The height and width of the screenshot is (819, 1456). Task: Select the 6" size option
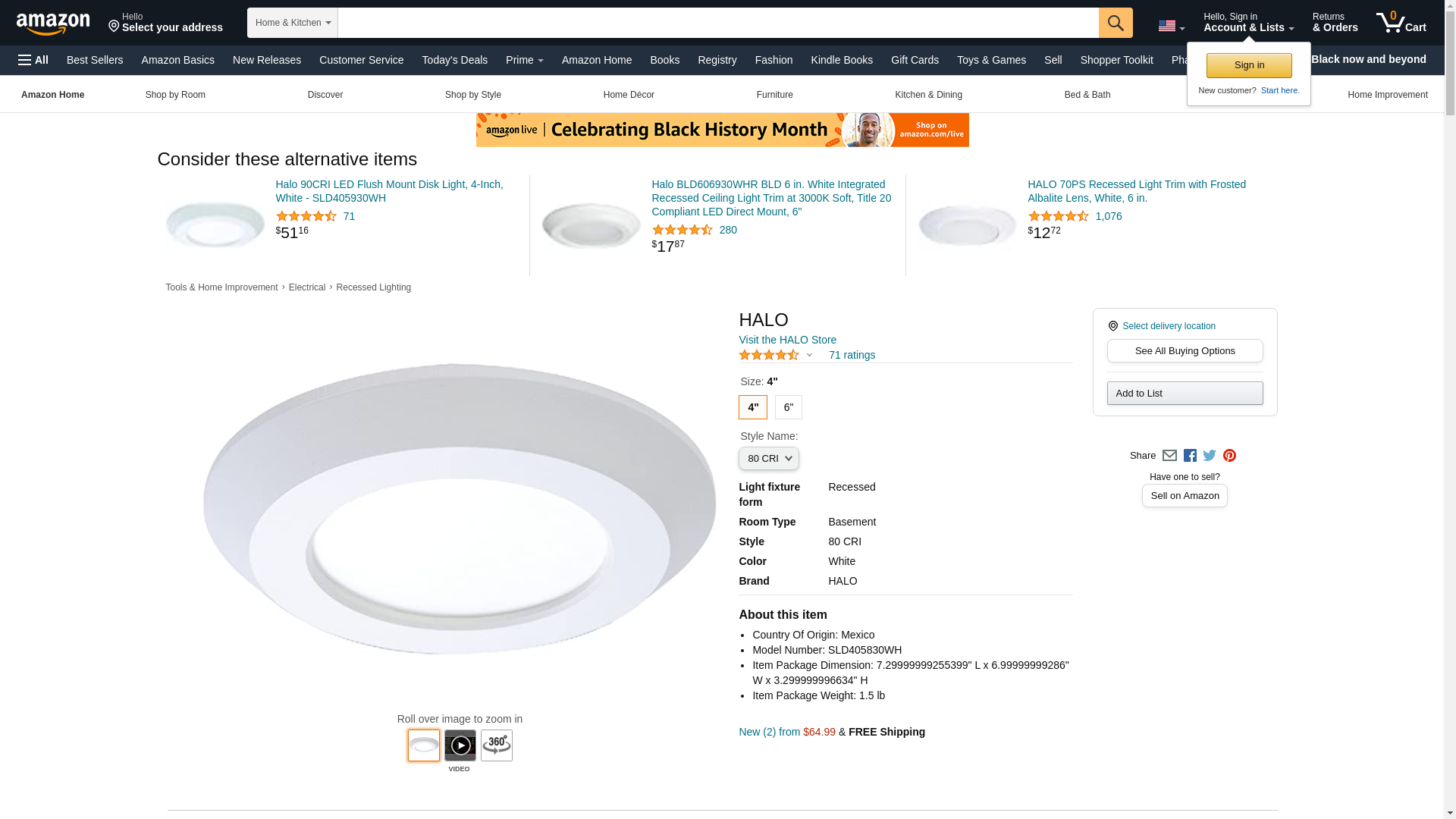point(788,407)
